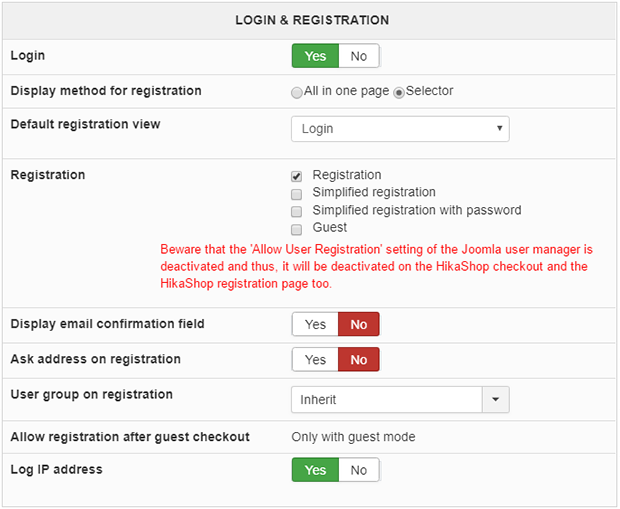The width and height of the screenshot is (620, 509).
Task: Set Log IP address to Yes
Action: pos(315,470)
